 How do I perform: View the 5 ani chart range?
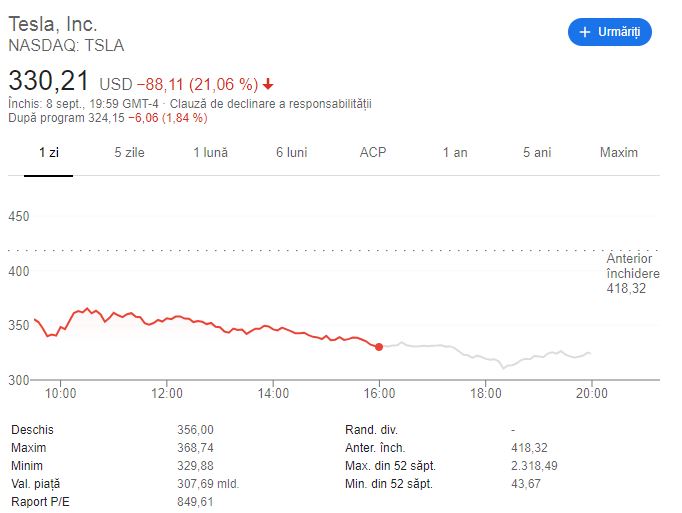click(536, 152)
